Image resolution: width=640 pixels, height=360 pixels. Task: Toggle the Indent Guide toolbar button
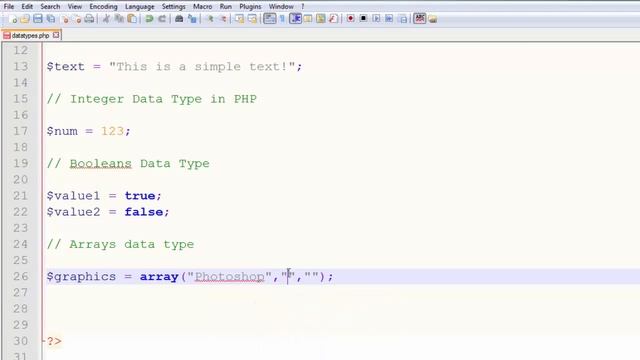tap(296, 19)
